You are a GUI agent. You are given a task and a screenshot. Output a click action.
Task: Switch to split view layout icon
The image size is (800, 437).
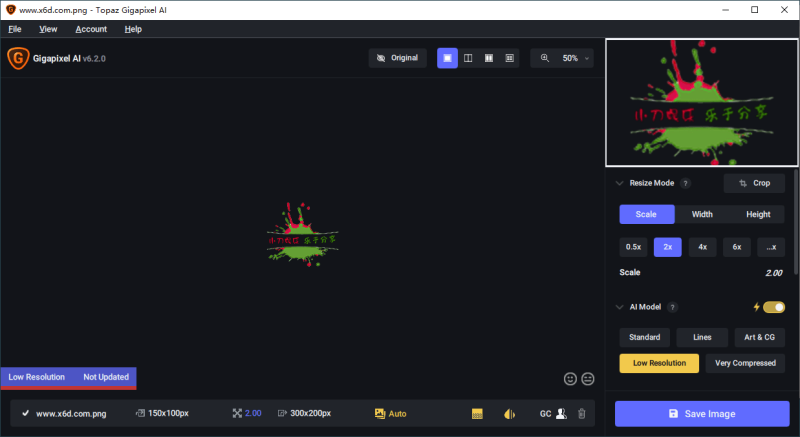tap(468, 58)
